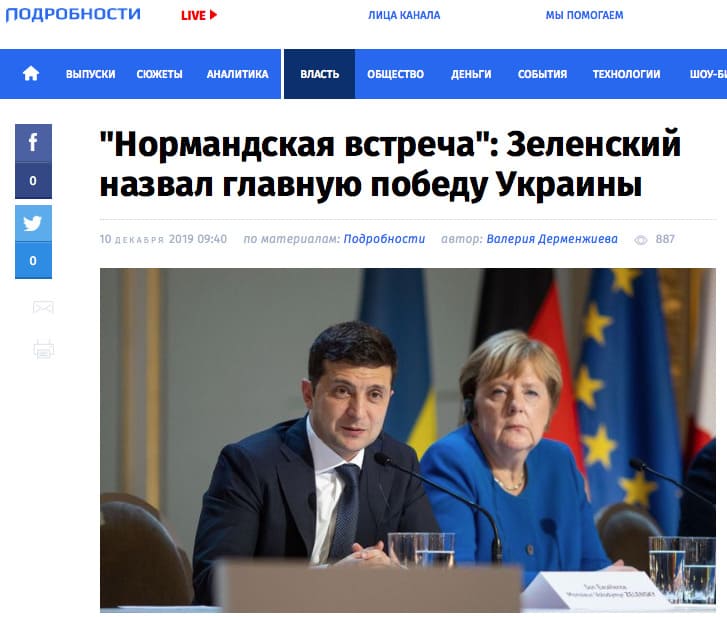The width and height of the screenshot is (727, 617).
Task: Click the Подробности site logo
Action: (x=73, y=14)
